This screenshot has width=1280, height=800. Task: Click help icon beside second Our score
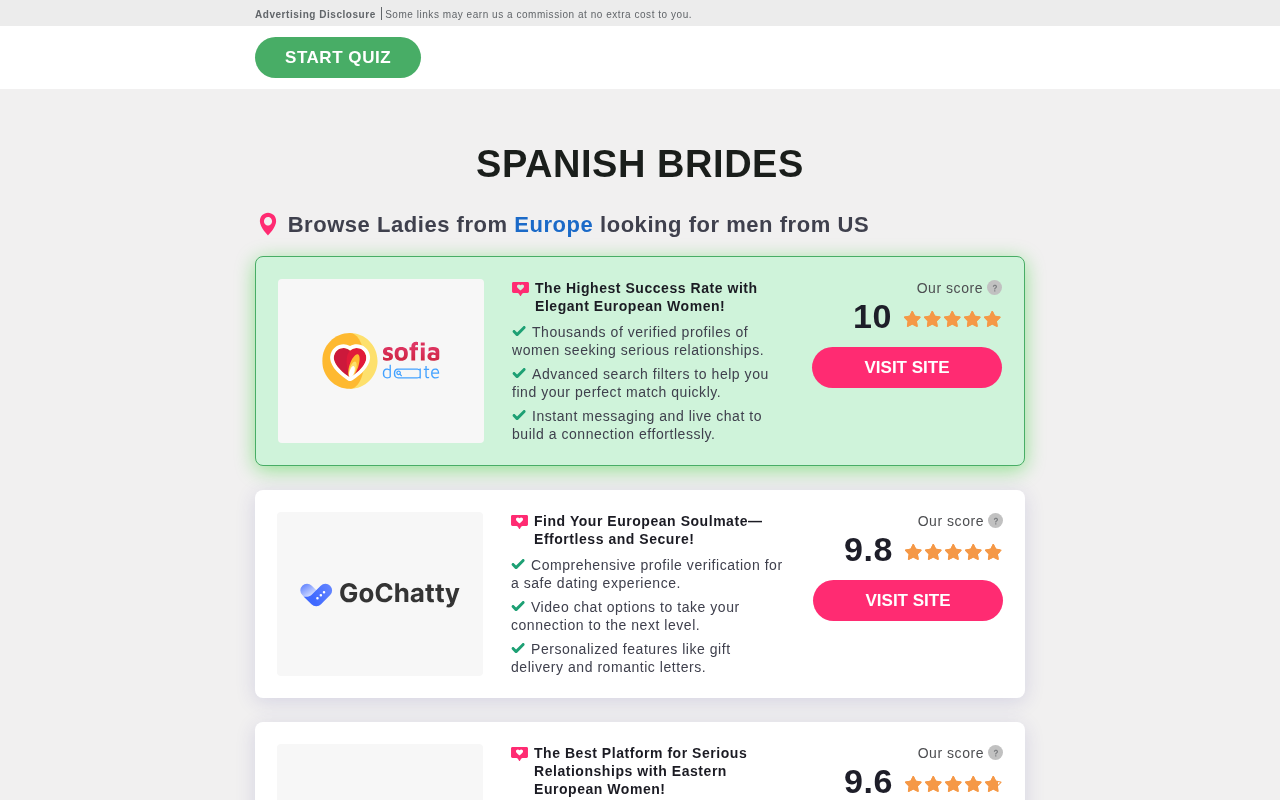point(995,521)
